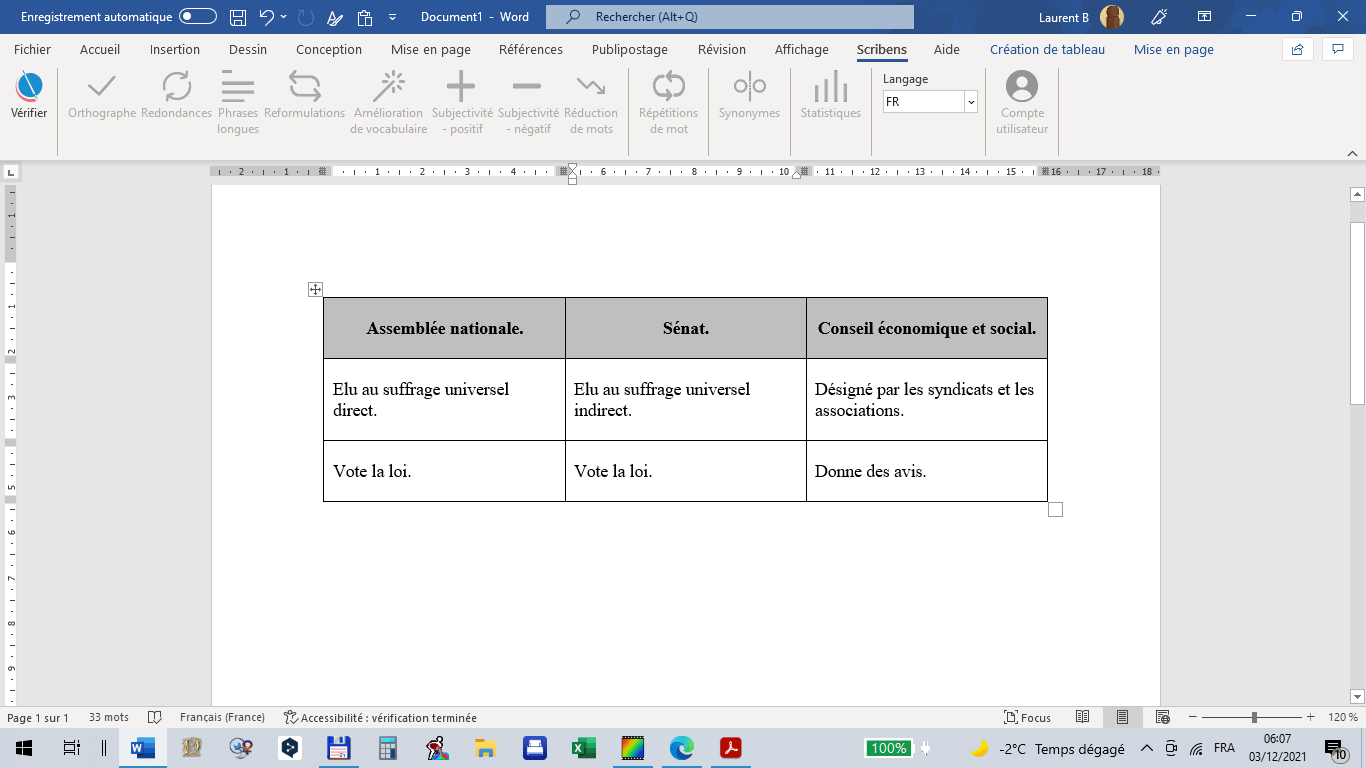The width and height of the screenshot is (1366, 768).
Task: Click the spell check book icon in status bar
Action: (x=155, y=718)
